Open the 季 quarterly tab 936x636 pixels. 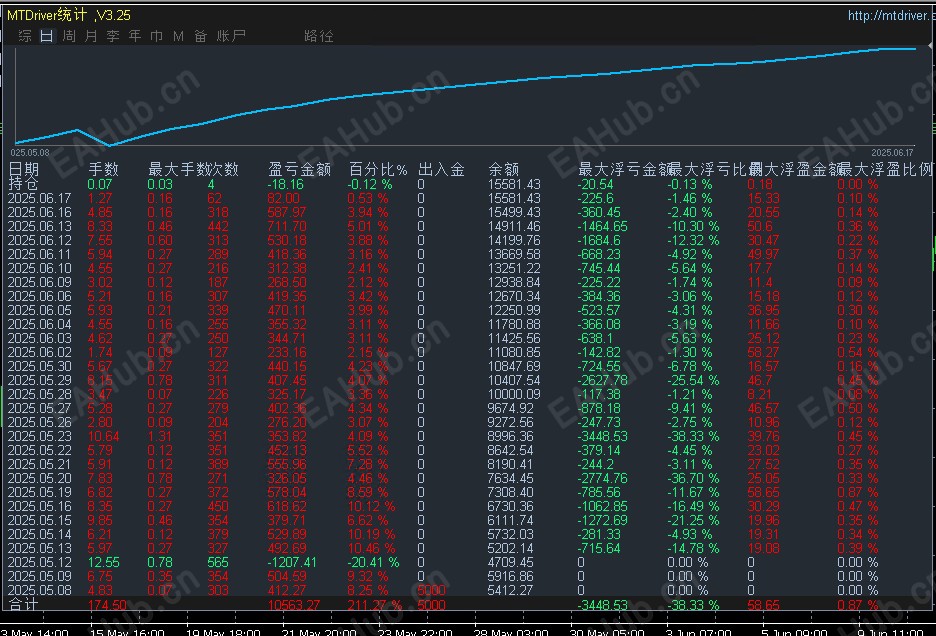pyautogui.click(x=113, y=36)
